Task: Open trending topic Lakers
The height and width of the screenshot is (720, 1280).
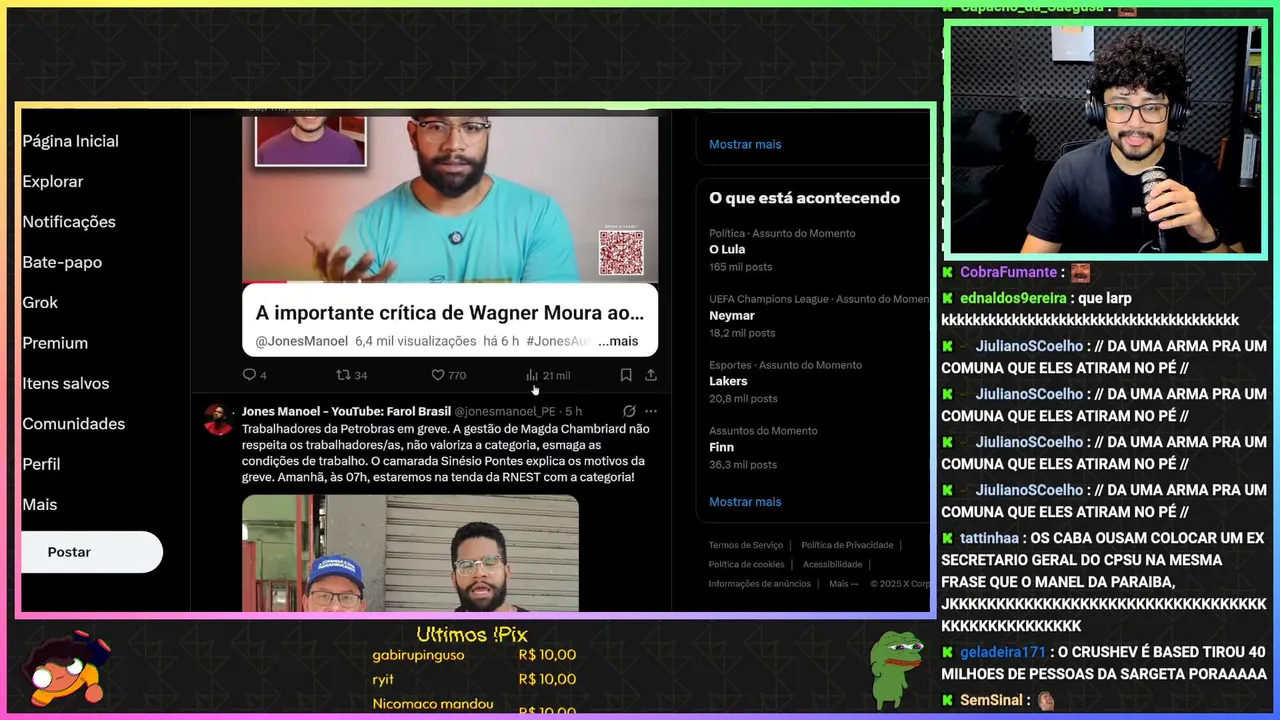Action: click(x=728, y=381)
